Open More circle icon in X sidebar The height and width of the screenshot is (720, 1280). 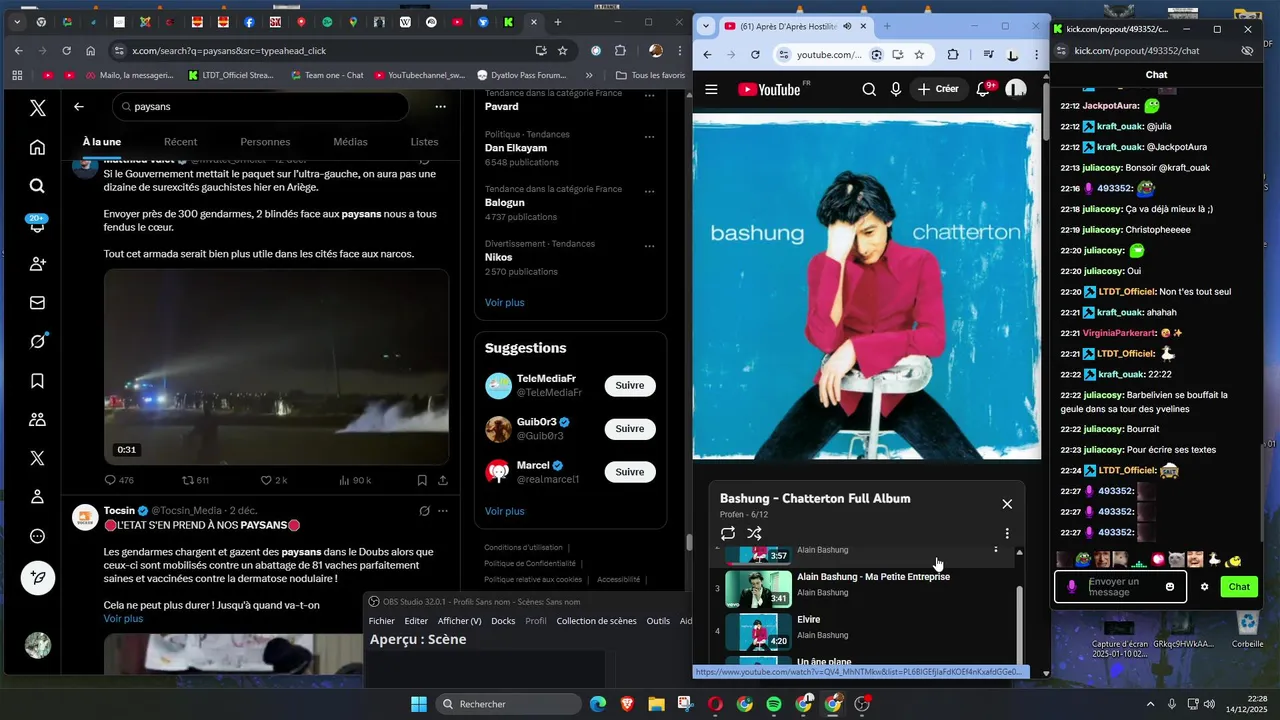[x=37, y=536]
